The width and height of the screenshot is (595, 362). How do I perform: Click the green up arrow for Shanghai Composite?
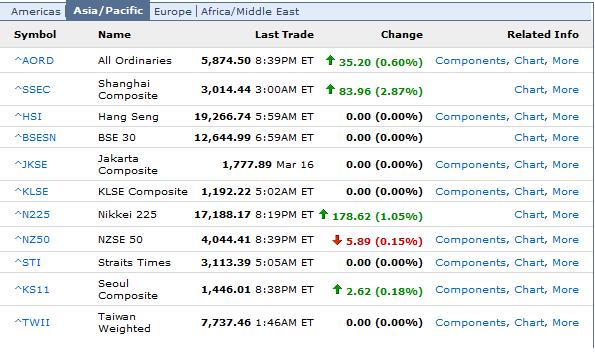tap(330, 89)
